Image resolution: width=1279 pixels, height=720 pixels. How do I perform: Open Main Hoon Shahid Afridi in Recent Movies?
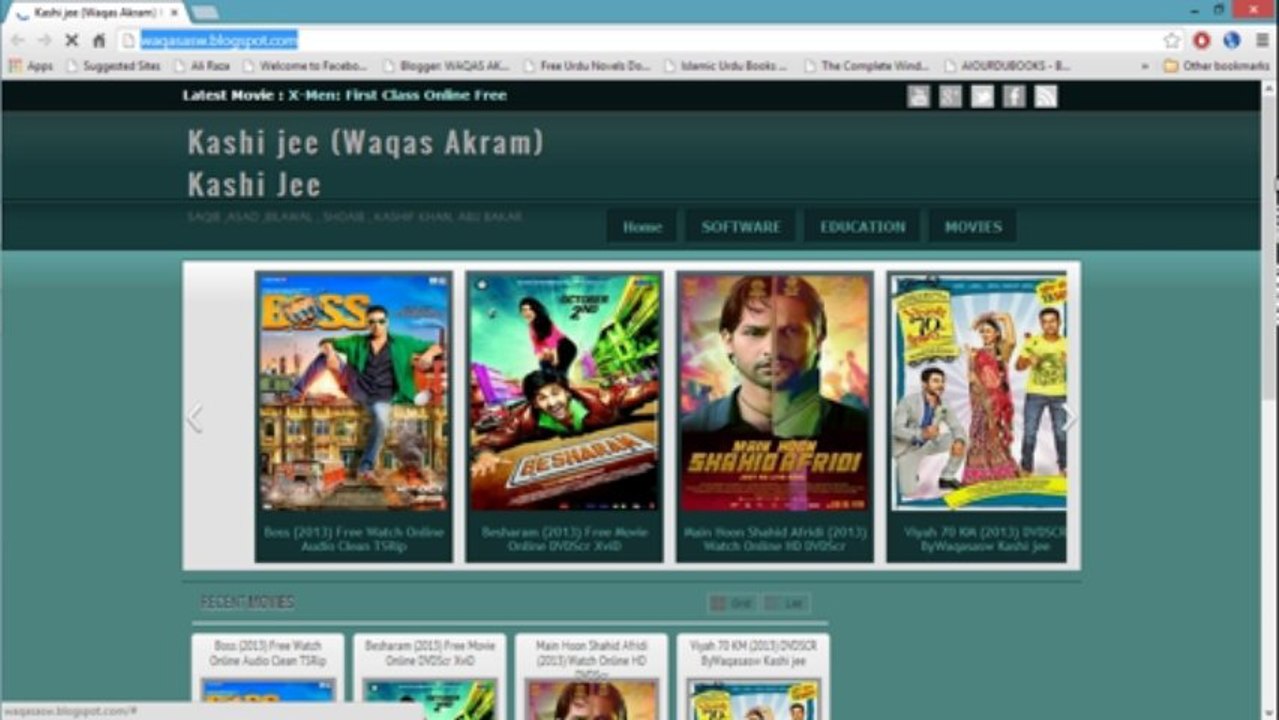pos(592,661)
